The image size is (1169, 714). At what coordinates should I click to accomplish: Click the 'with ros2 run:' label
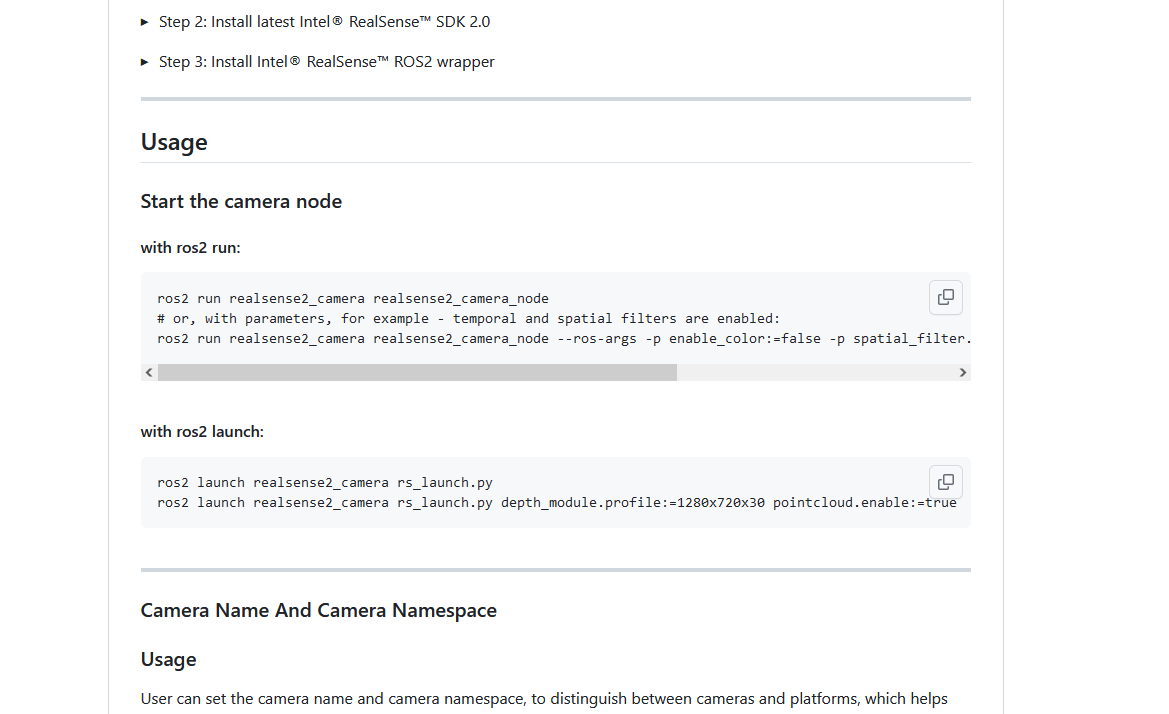click(x=191, y=247)
